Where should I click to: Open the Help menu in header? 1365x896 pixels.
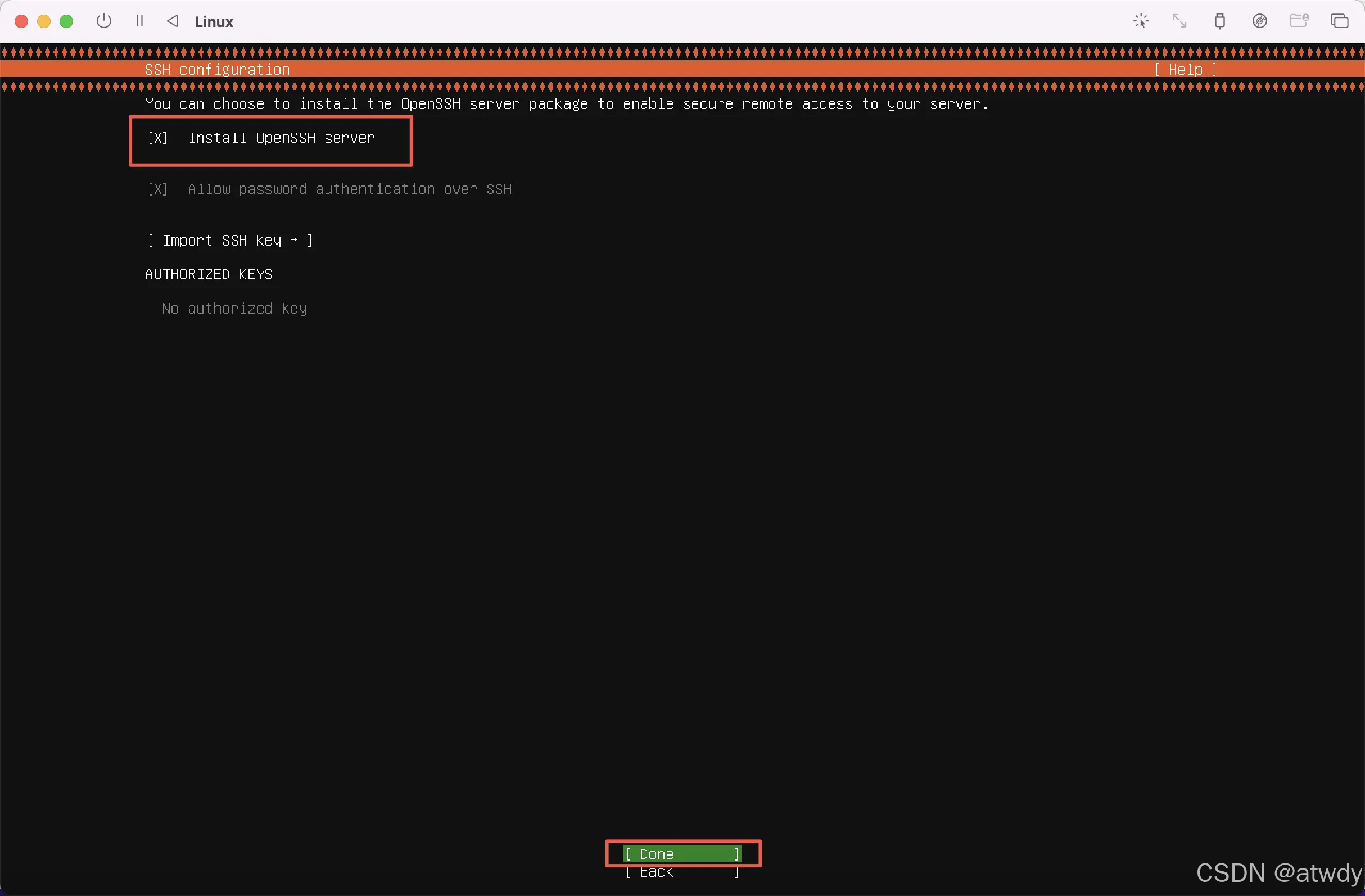point(1186,69)
